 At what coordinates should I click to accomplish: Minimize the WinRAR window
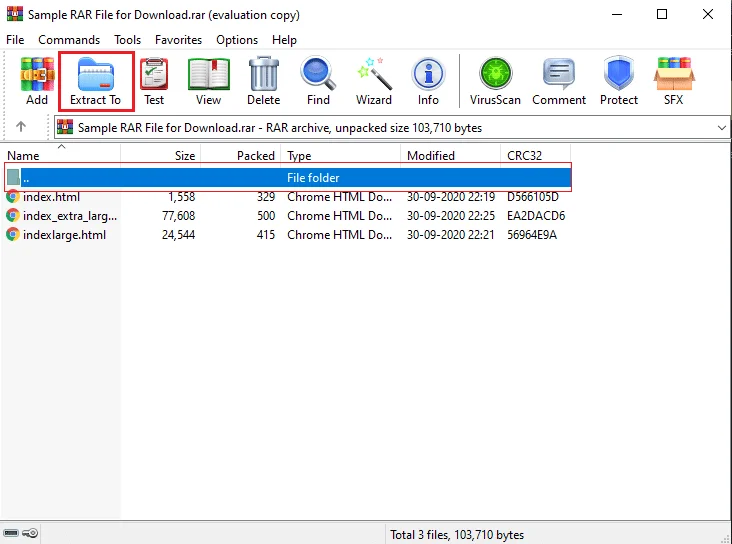pos(617,14)
